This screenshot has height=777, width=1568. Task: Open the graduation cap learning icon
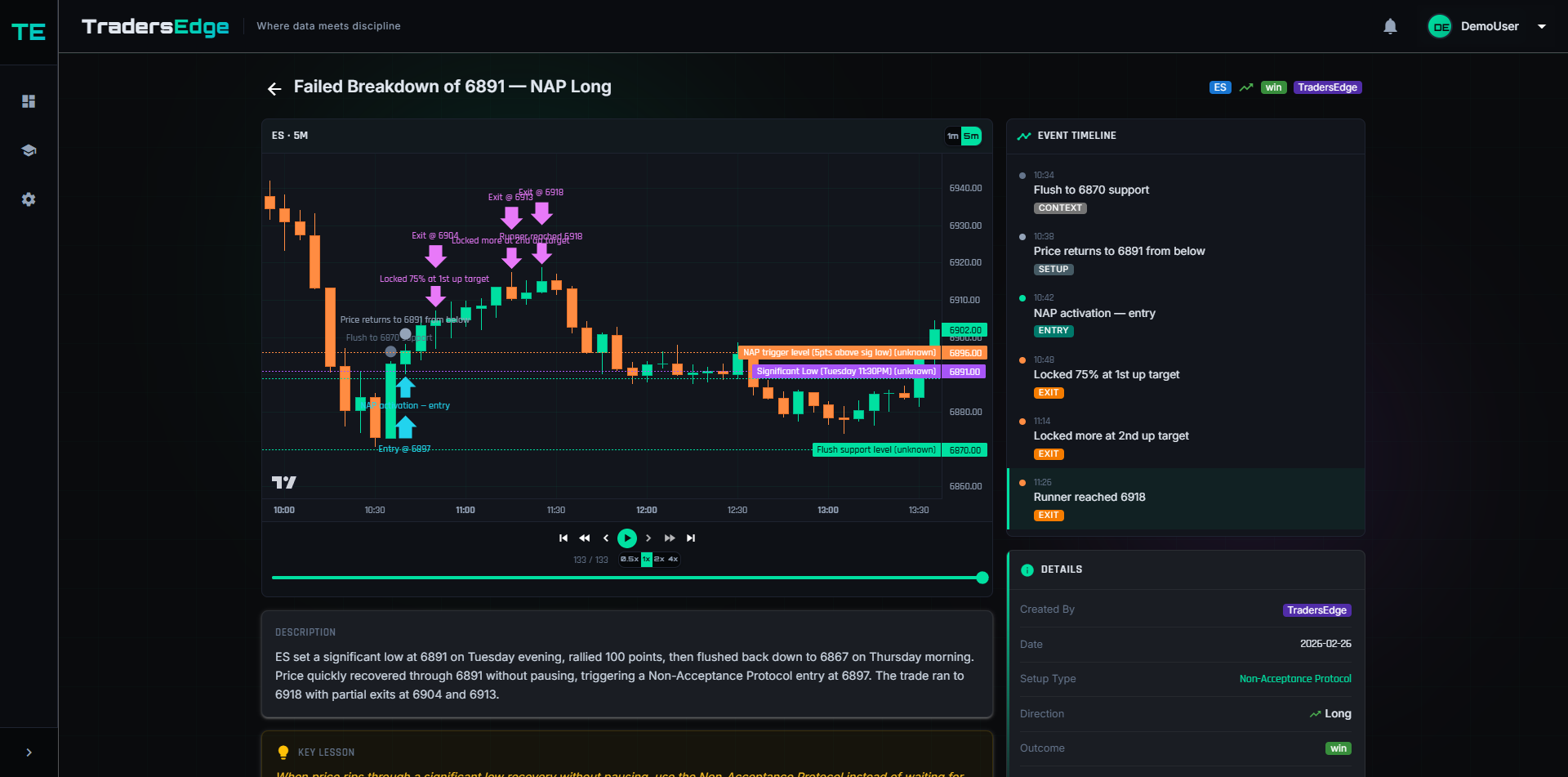point(29,150)
